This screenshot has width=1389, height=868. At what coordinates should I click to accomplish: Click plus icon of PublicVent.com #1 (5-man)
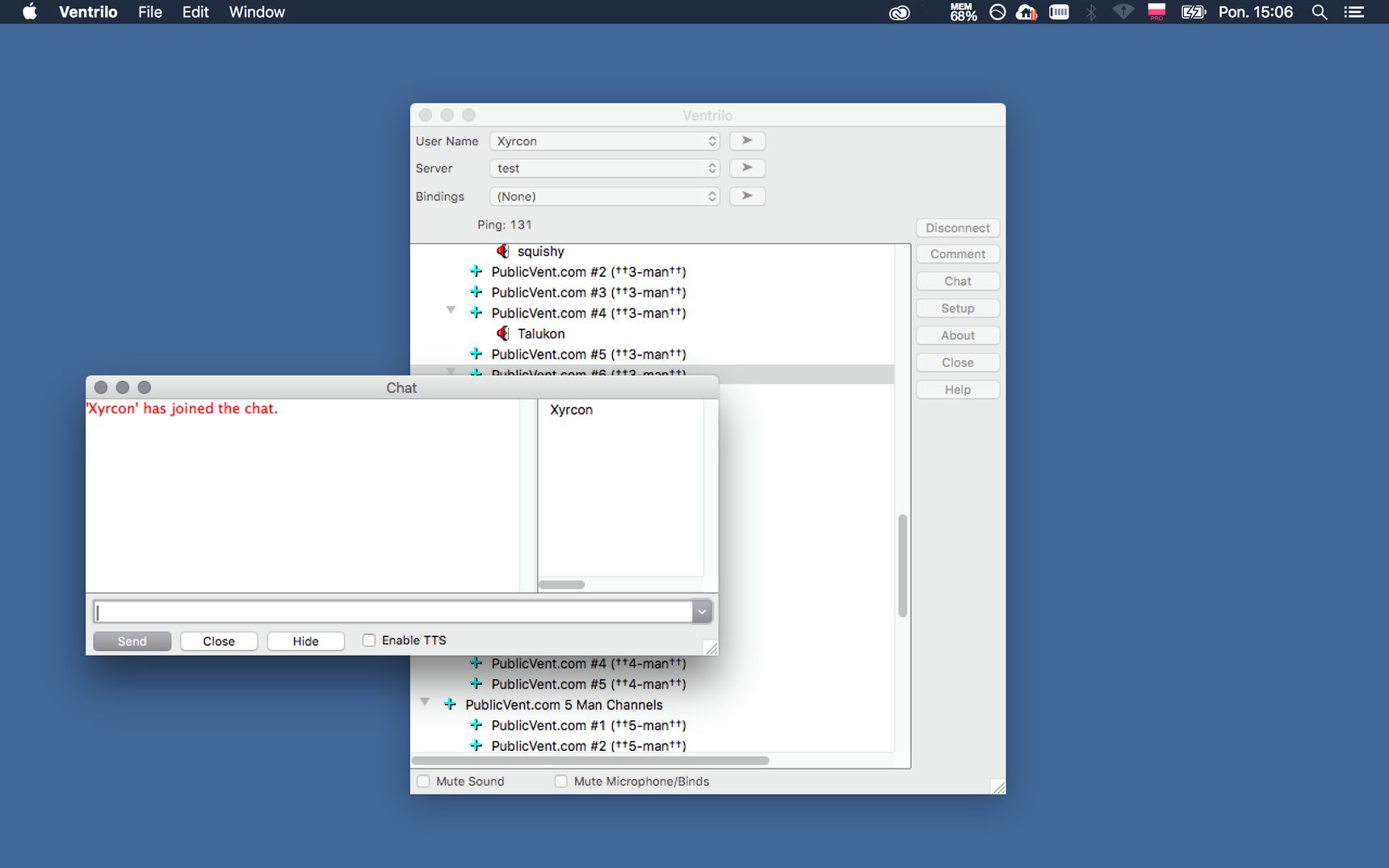click(476, 725)
